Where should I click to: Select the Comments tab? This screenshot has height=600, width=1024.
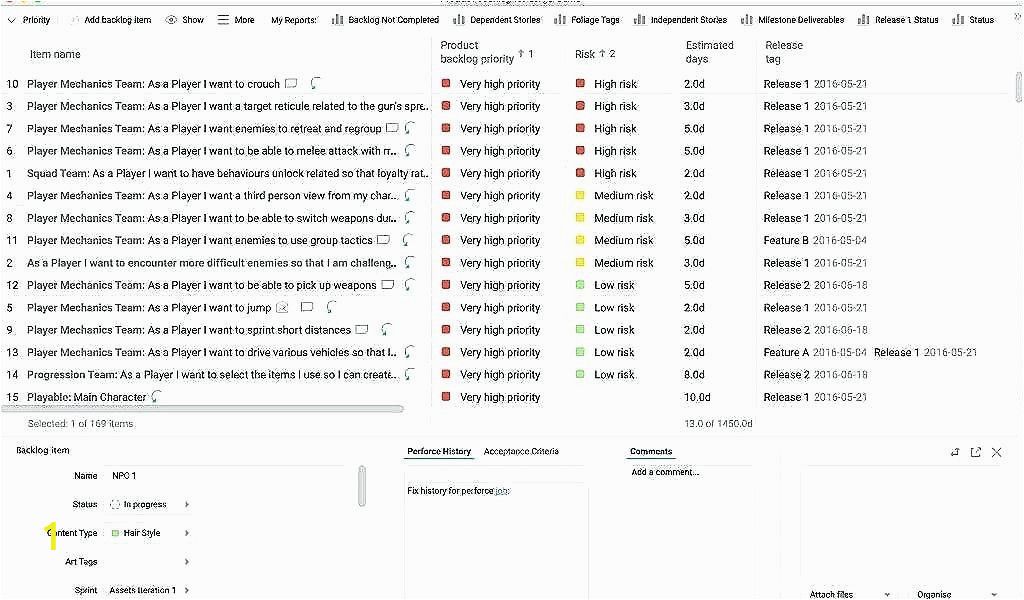coord(650,451)
